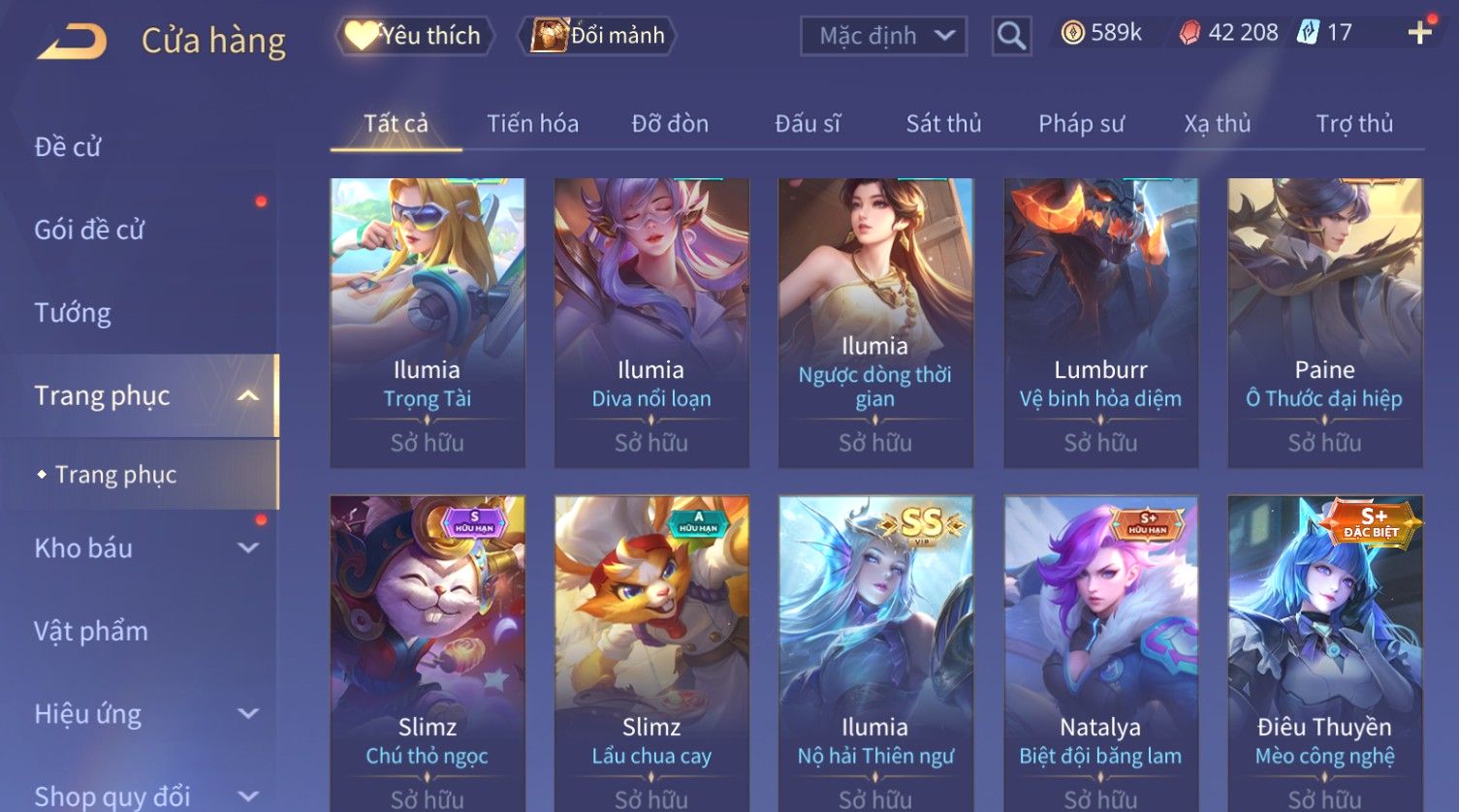Open Tướng in the sidebar

click(73, 313)
